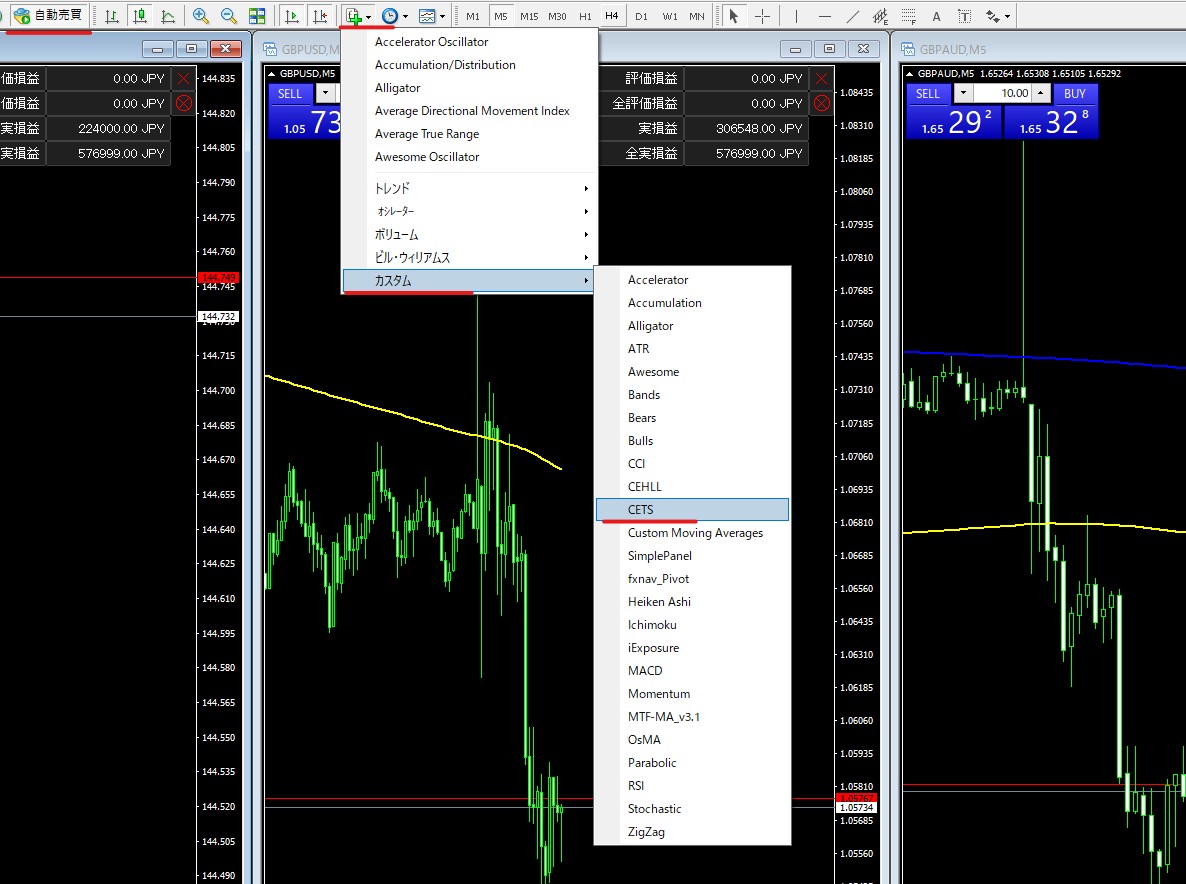The width and height of the screenshot is (1186, 884).
Task: Click the GBPAUD lot size field
Action: click(x=1001, y=93)
